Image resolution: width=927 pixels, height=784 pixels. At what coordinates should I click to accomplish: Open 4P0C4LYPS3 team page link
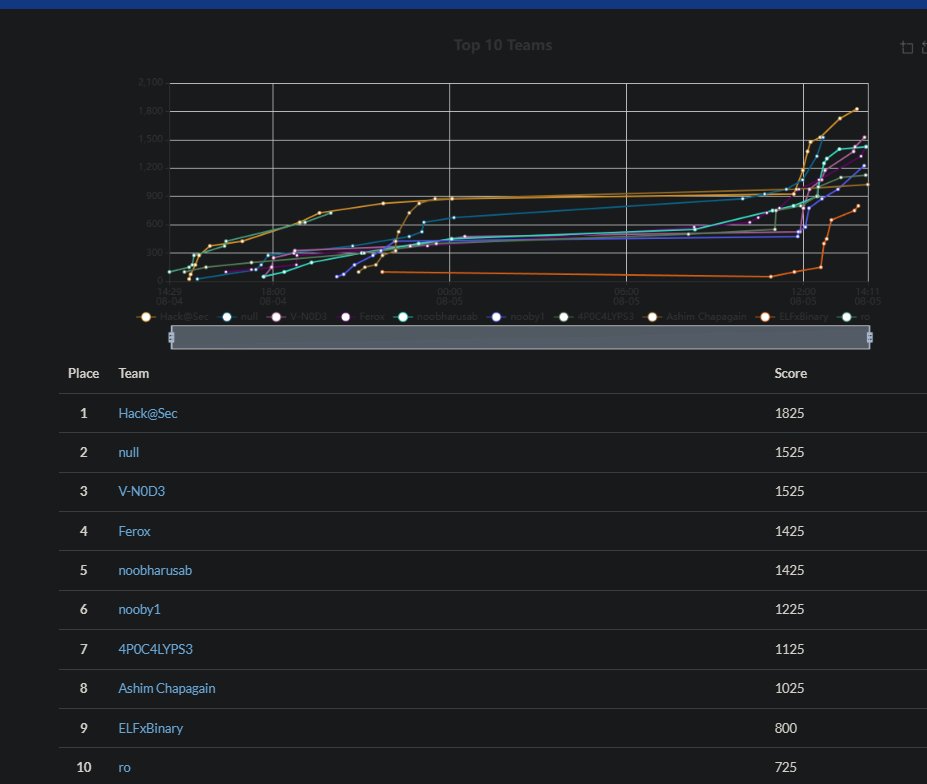155,649
